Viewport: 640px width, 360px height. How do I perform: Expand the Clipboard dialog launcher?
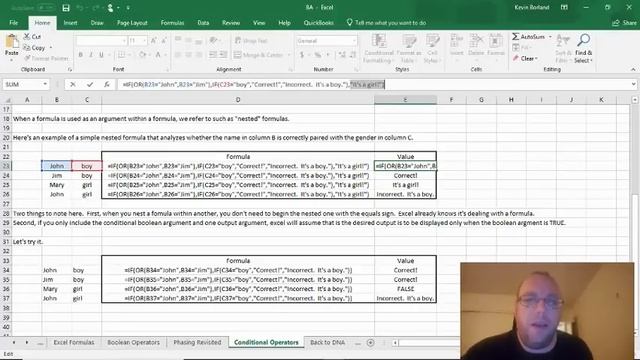70,70
